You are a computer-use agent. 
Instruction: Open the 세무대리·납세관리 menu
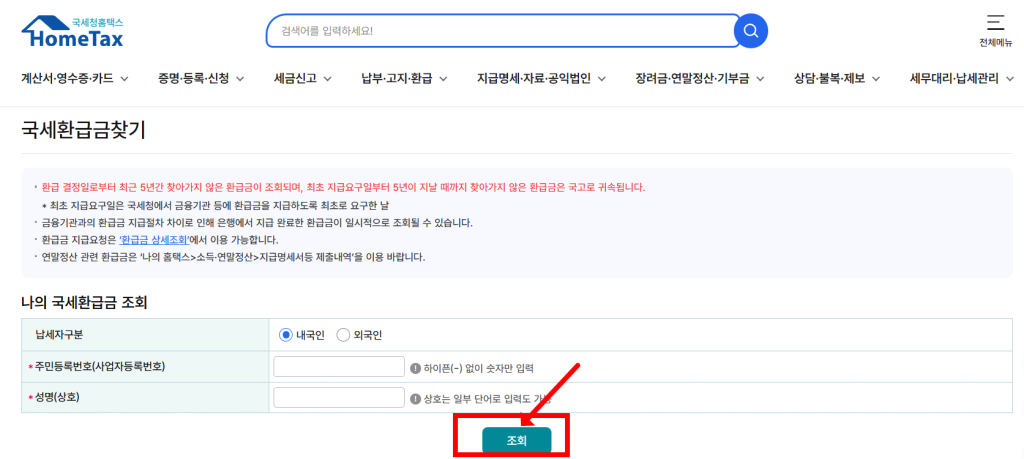click(x=960, y=79)
